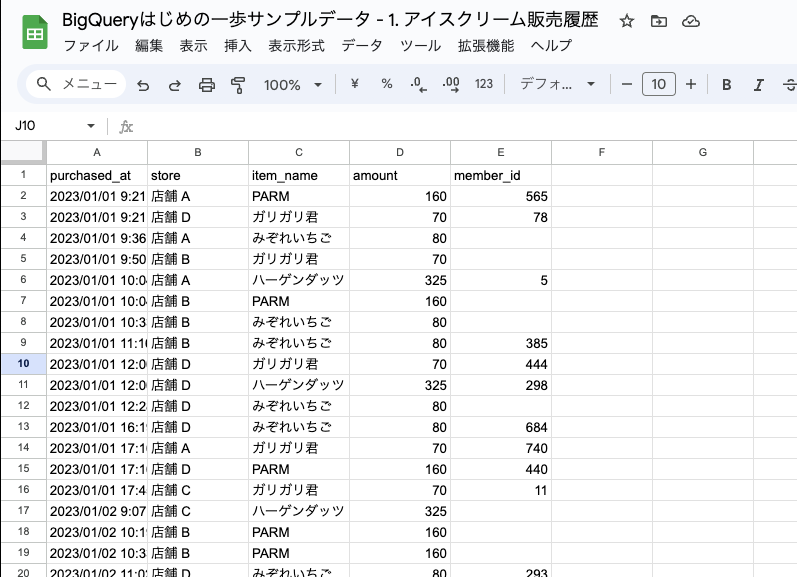Viewport: 797px width, 577px height.
Task: Toggle bold formatting
Action: tap(727, 84)
